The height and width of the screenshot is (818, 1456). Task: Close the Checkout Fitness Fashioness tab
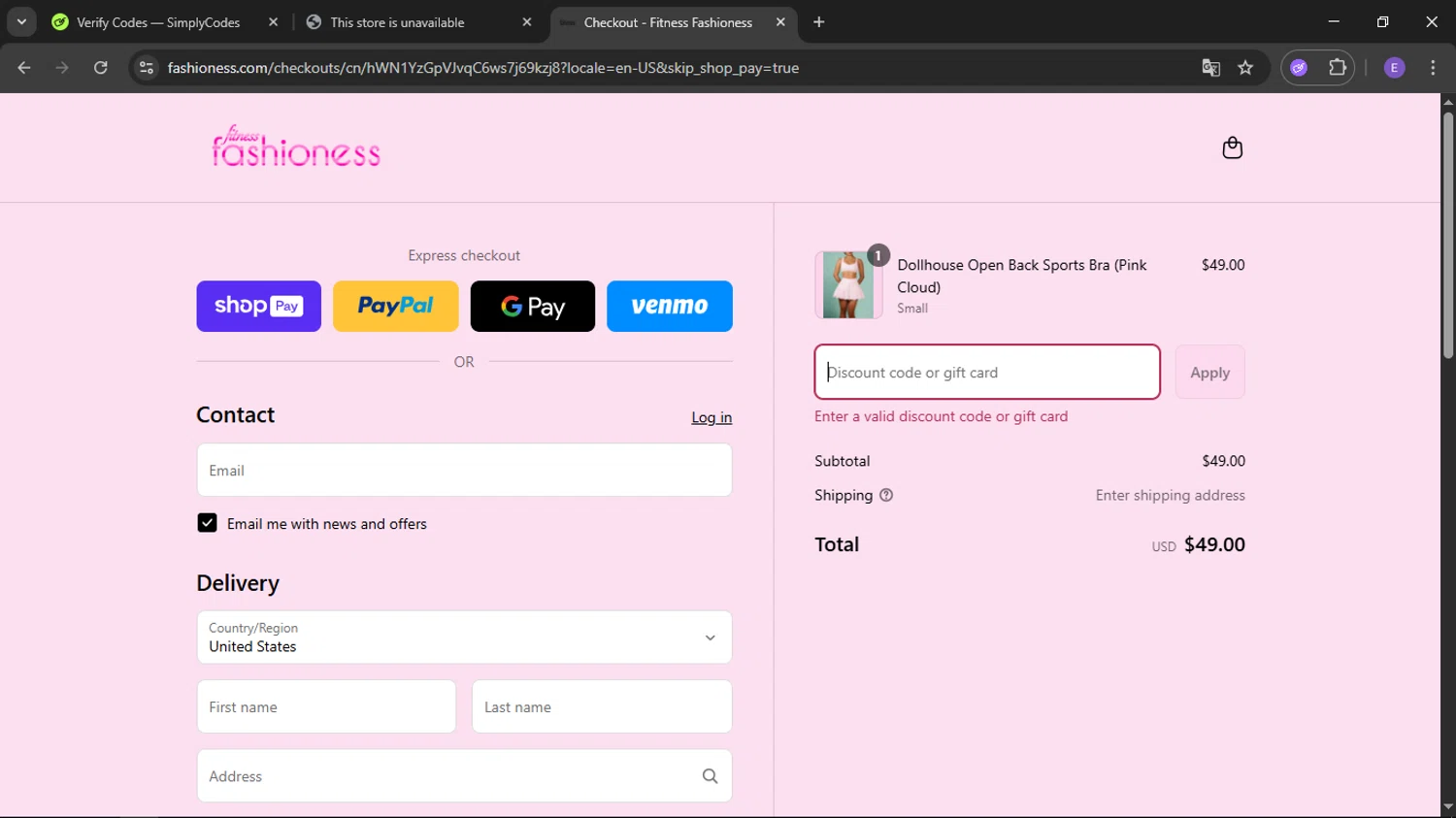pos(780,22)
